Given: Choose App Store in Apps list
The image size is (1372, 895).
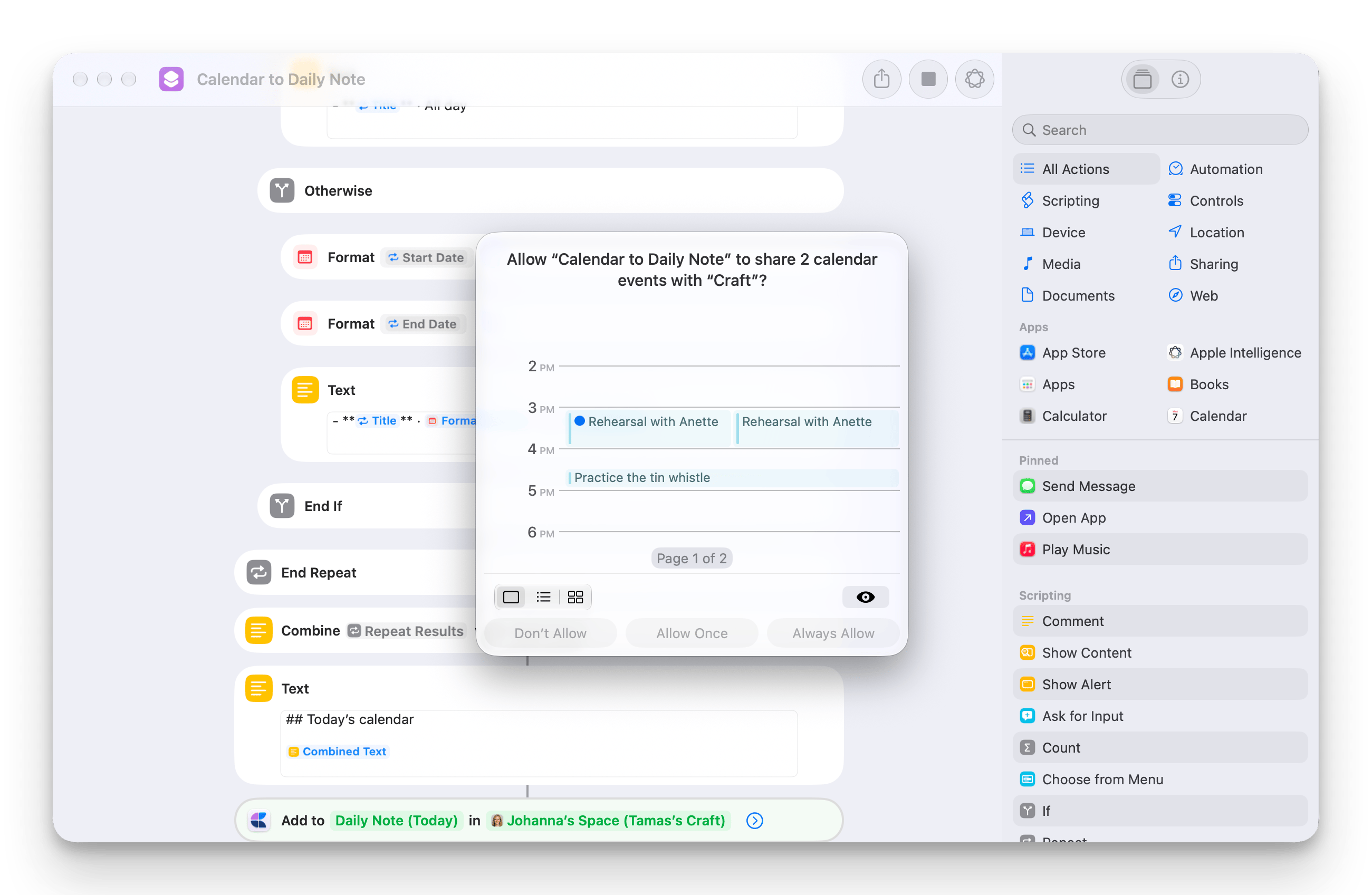Looking at the screenshot, I should 1063,353.
